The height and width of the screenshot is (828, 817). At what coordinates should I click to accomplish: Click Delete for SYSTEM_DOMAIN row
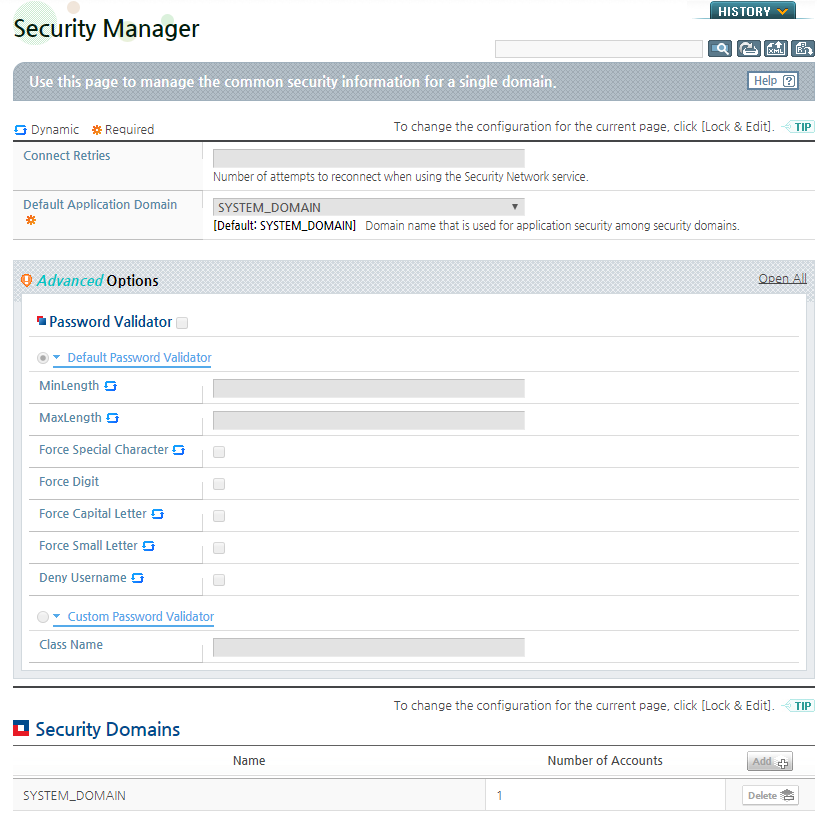770,795
